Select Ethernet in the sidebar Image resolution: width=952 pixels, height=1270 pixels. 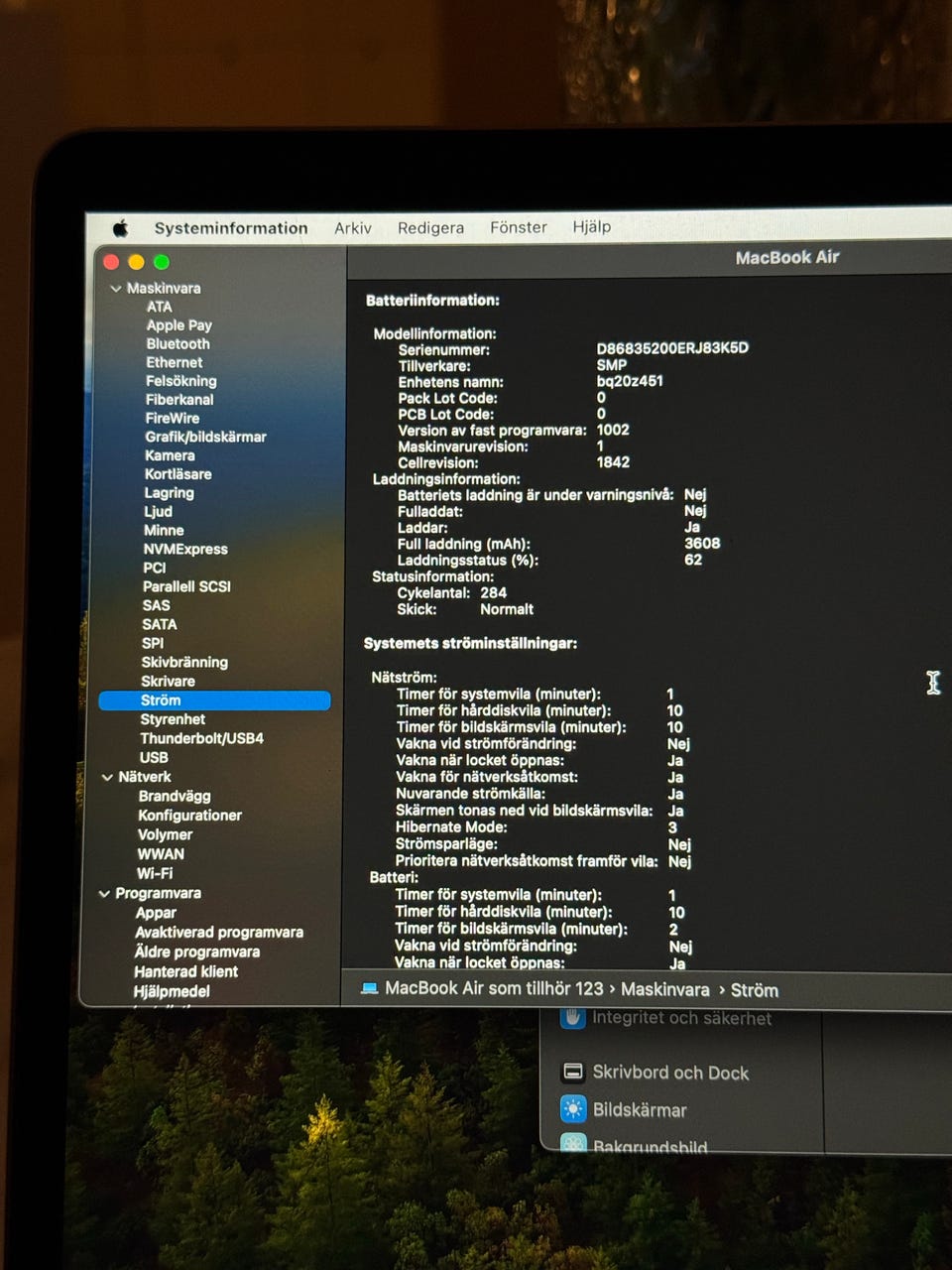174,362
